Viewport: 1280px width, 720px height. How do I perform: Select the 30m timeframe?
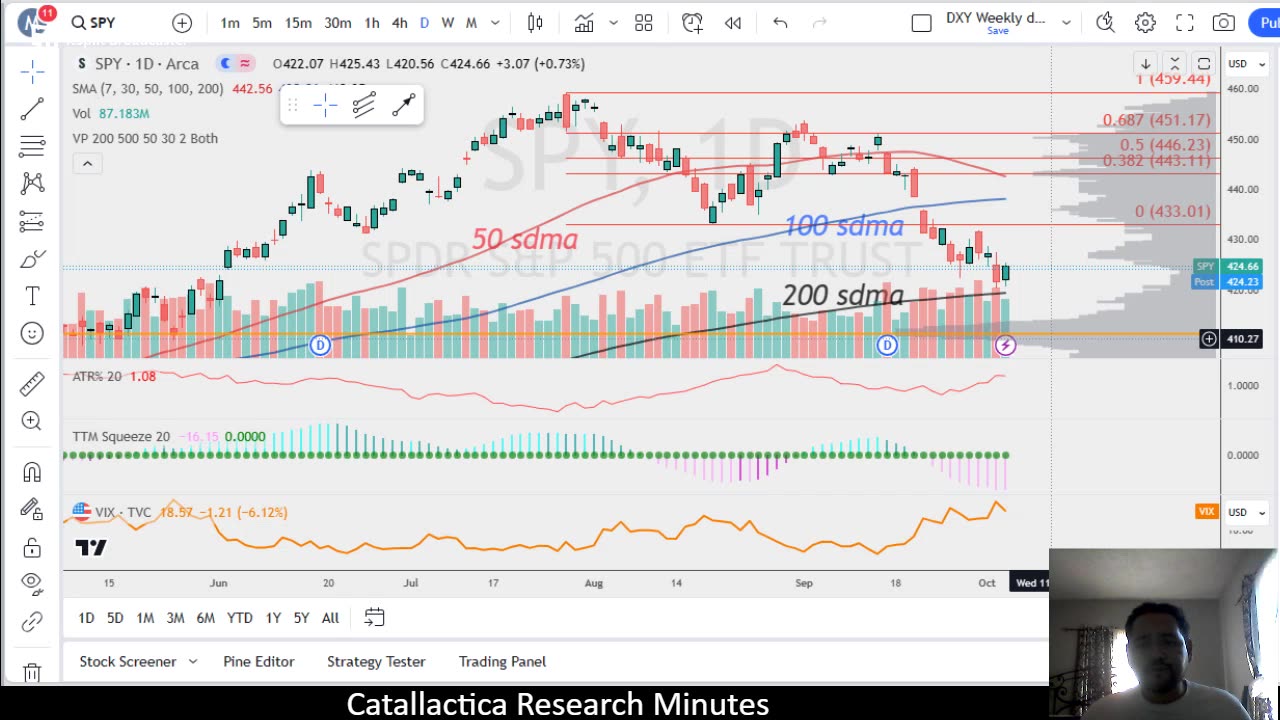pos(338,22)
